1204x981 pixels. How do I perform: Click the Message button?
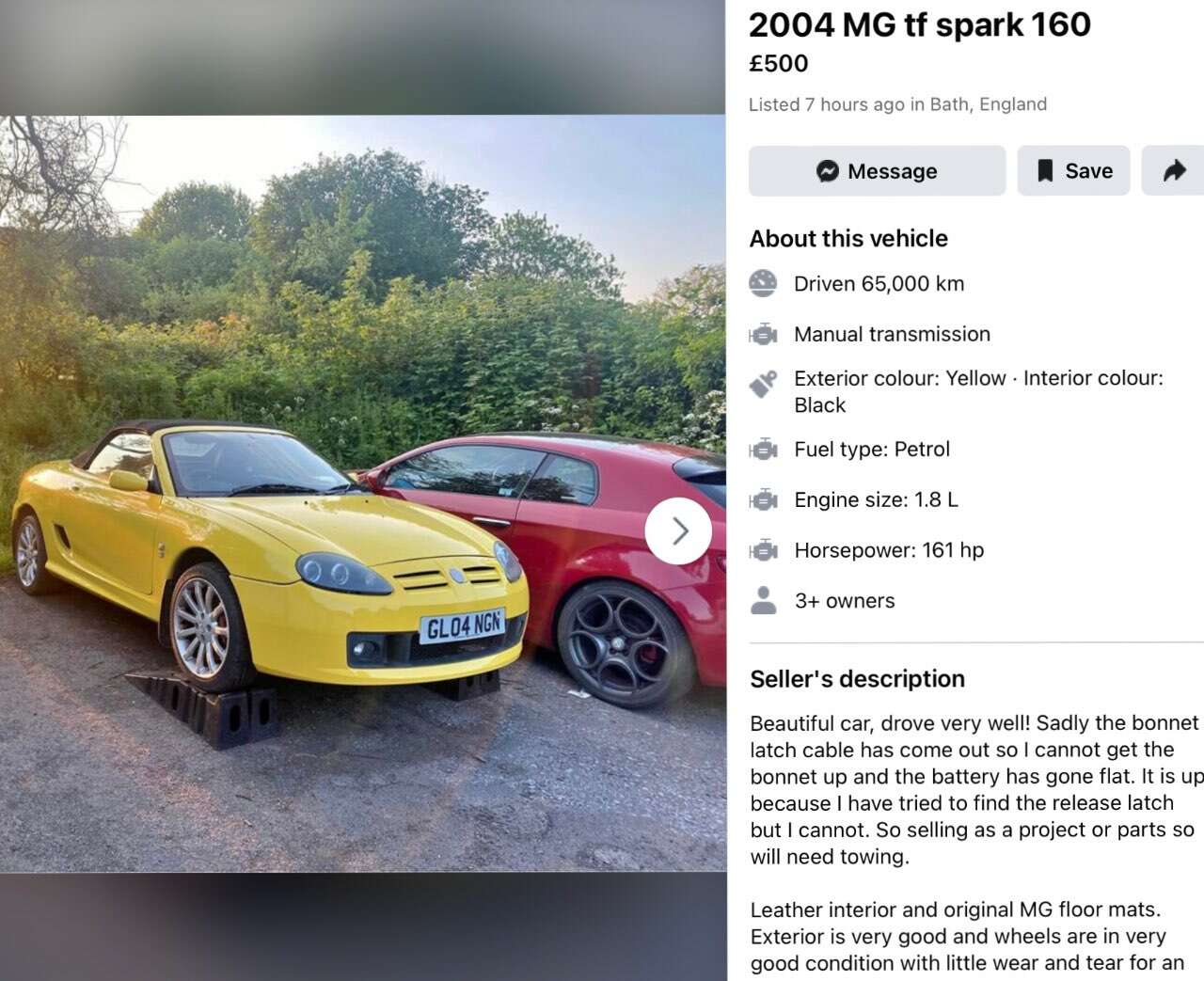[x=877, y=170]
